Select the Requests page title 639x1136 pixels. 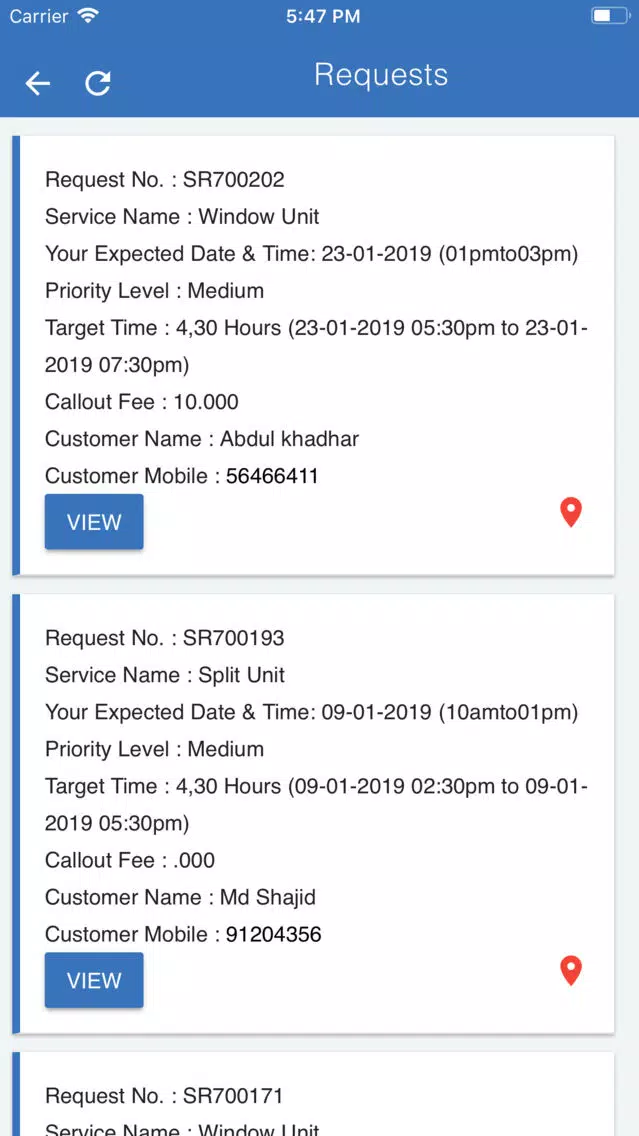pos(381,75)
